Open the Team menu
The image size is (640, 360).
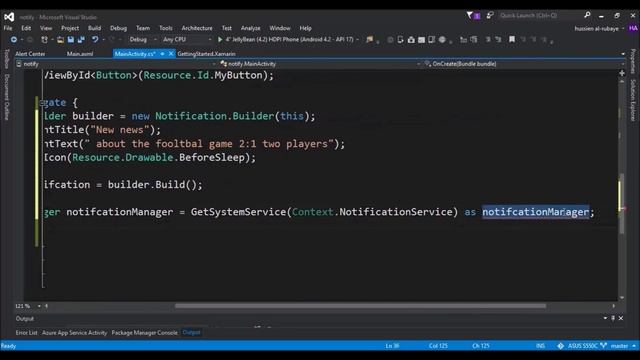point(143,28)
